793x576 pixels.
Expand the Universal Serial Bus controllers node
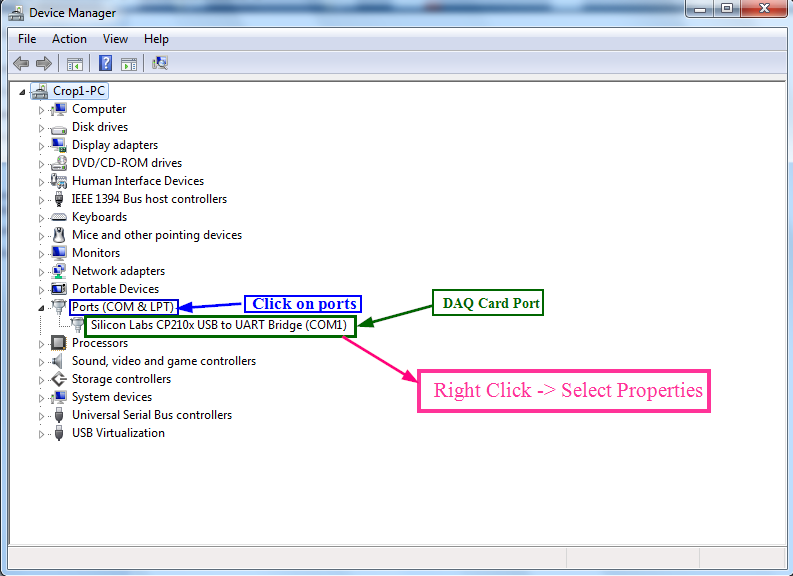point(42,416)
